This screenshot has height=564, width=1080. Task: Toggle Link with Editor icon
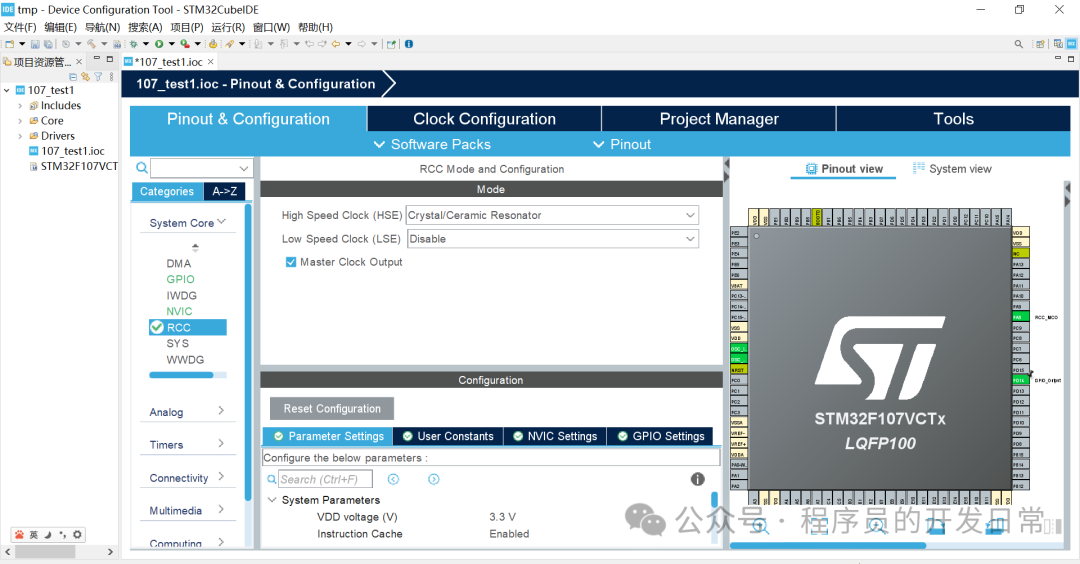85,77
